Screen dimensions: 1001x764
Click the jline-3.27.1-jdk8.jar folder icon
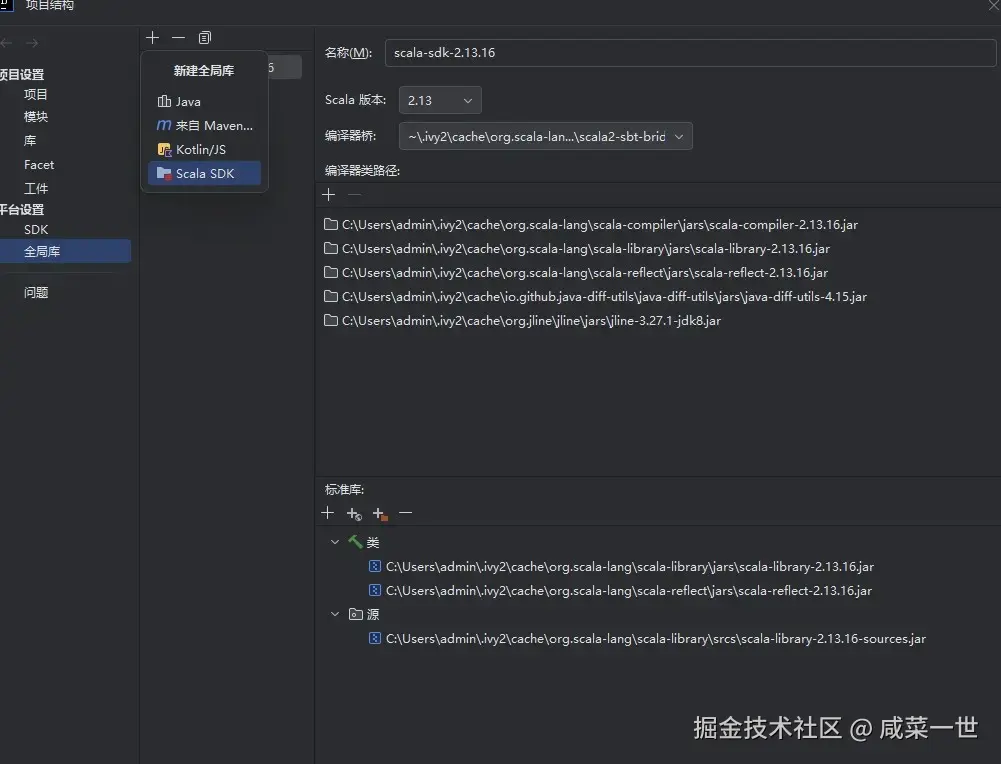(331, 320)
